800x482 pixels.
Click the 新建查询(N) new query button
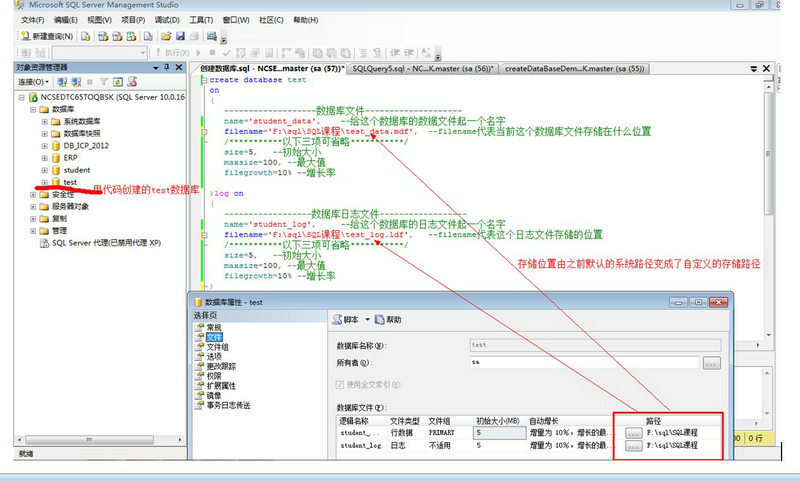tap(47, 36)
